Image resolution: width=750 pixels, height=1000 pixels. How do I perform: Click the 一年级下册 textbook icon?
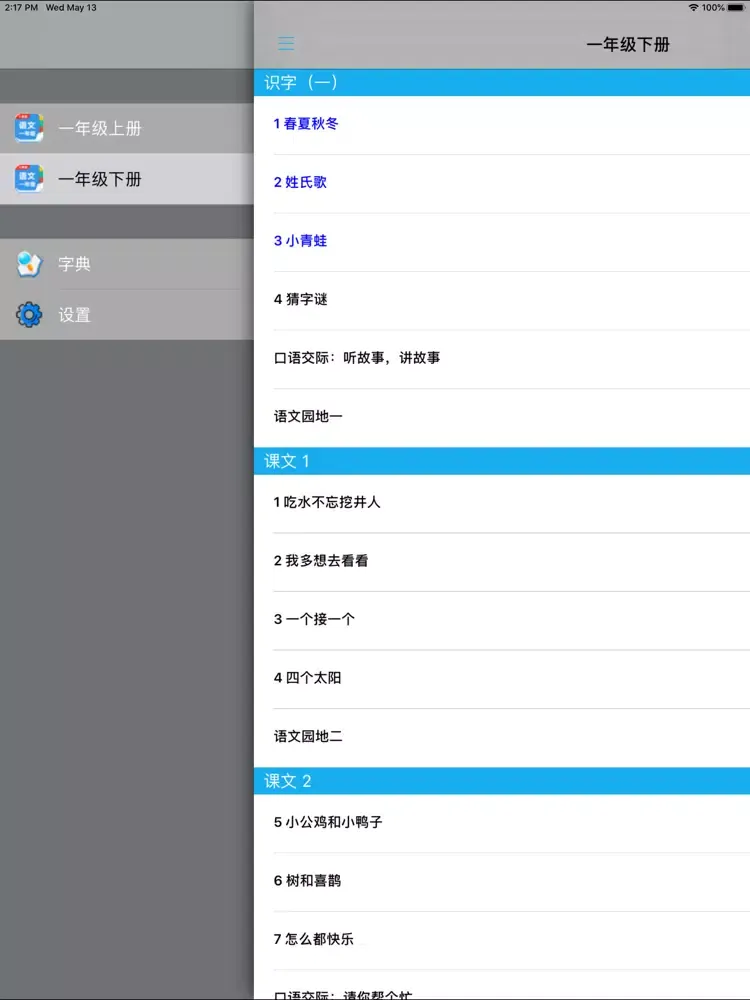coord(29,179)
